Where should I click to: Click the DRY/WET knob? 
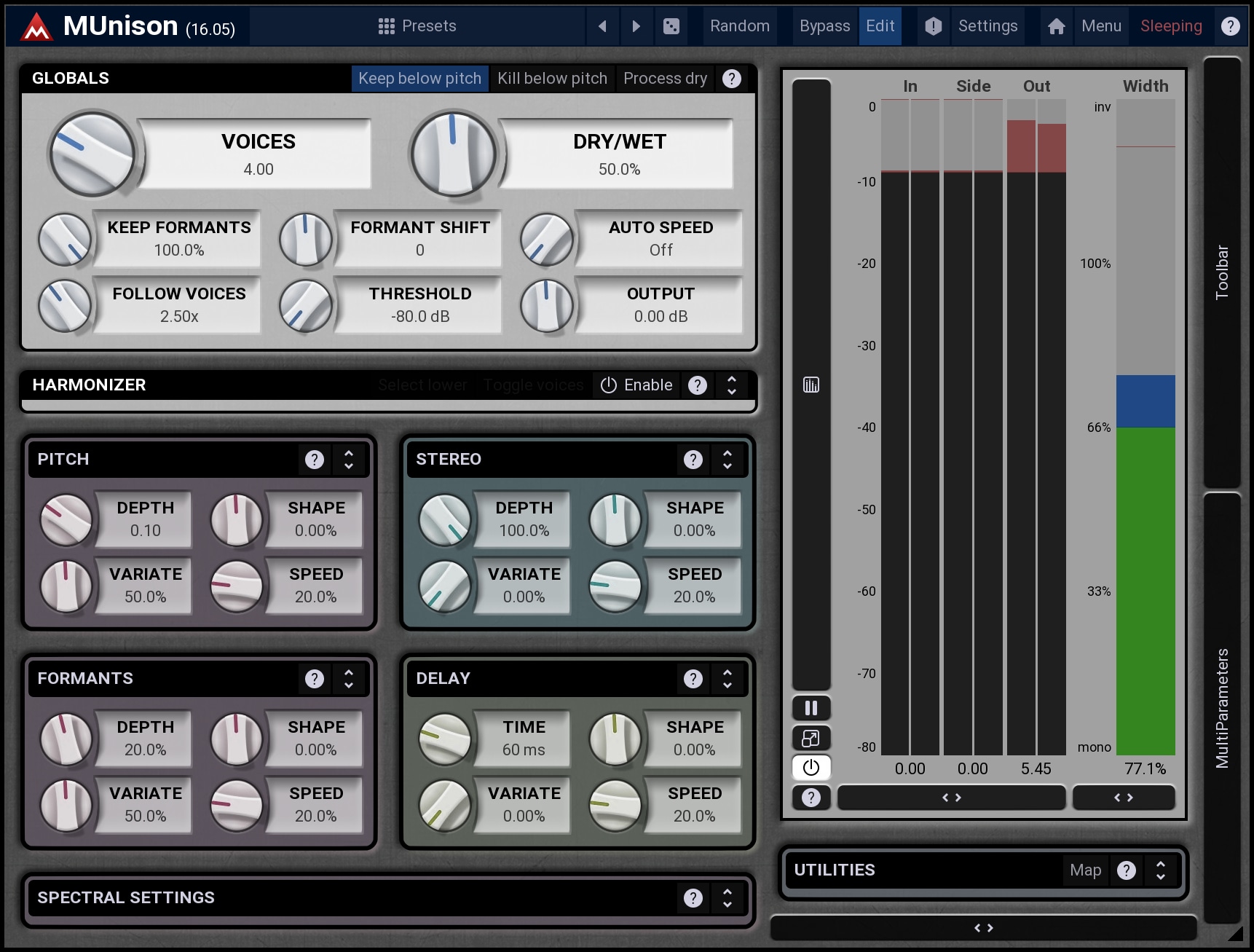(x=453, y=154)
